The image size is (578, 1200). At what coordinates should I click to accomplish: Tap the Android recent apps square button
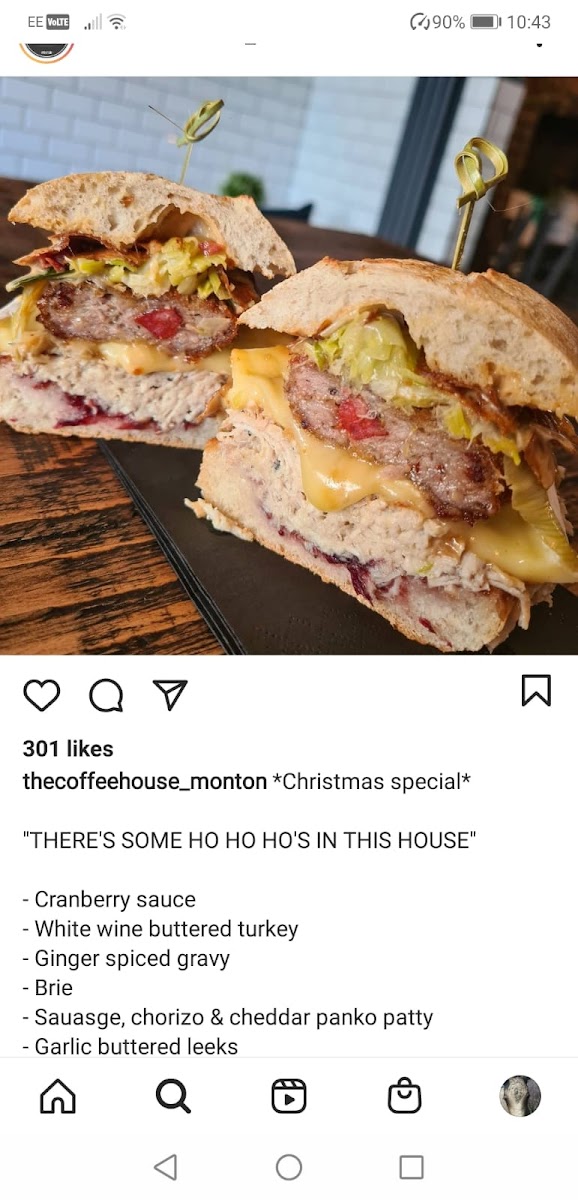coord(411,1167)
